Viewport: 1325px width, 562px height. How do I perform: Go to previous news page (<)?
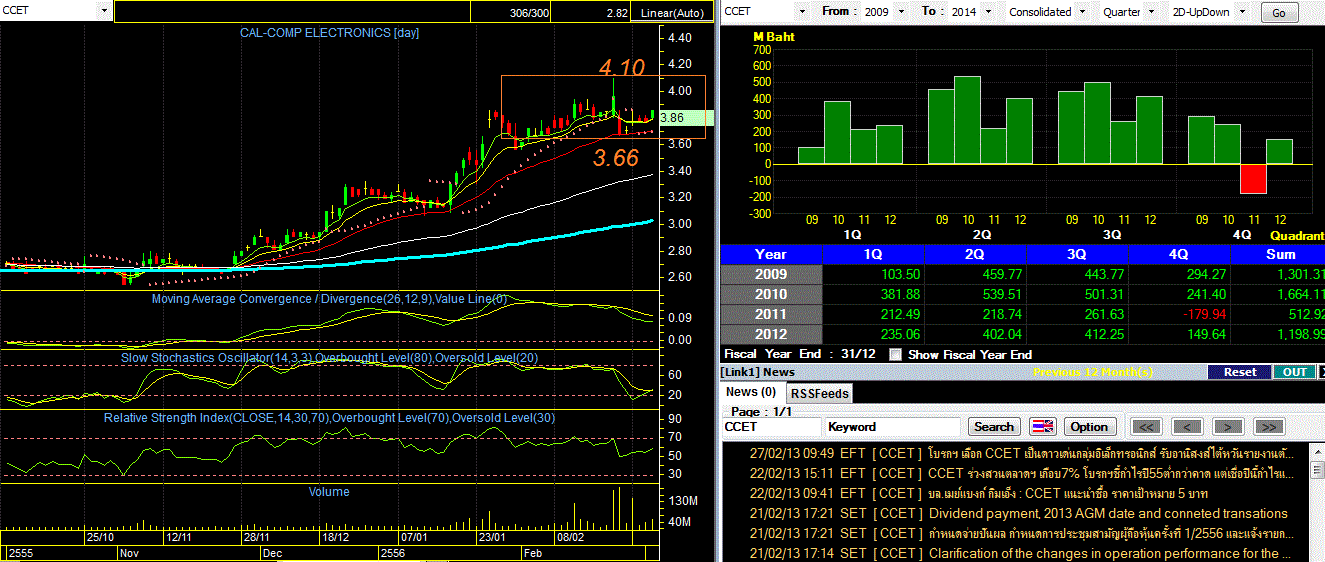coord(1187,426)
